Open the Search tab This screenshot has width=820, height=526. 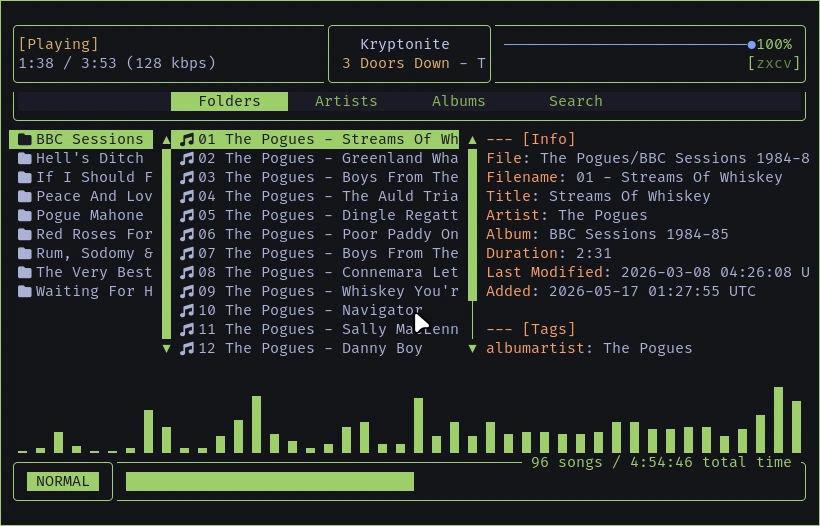pos(575,101)
